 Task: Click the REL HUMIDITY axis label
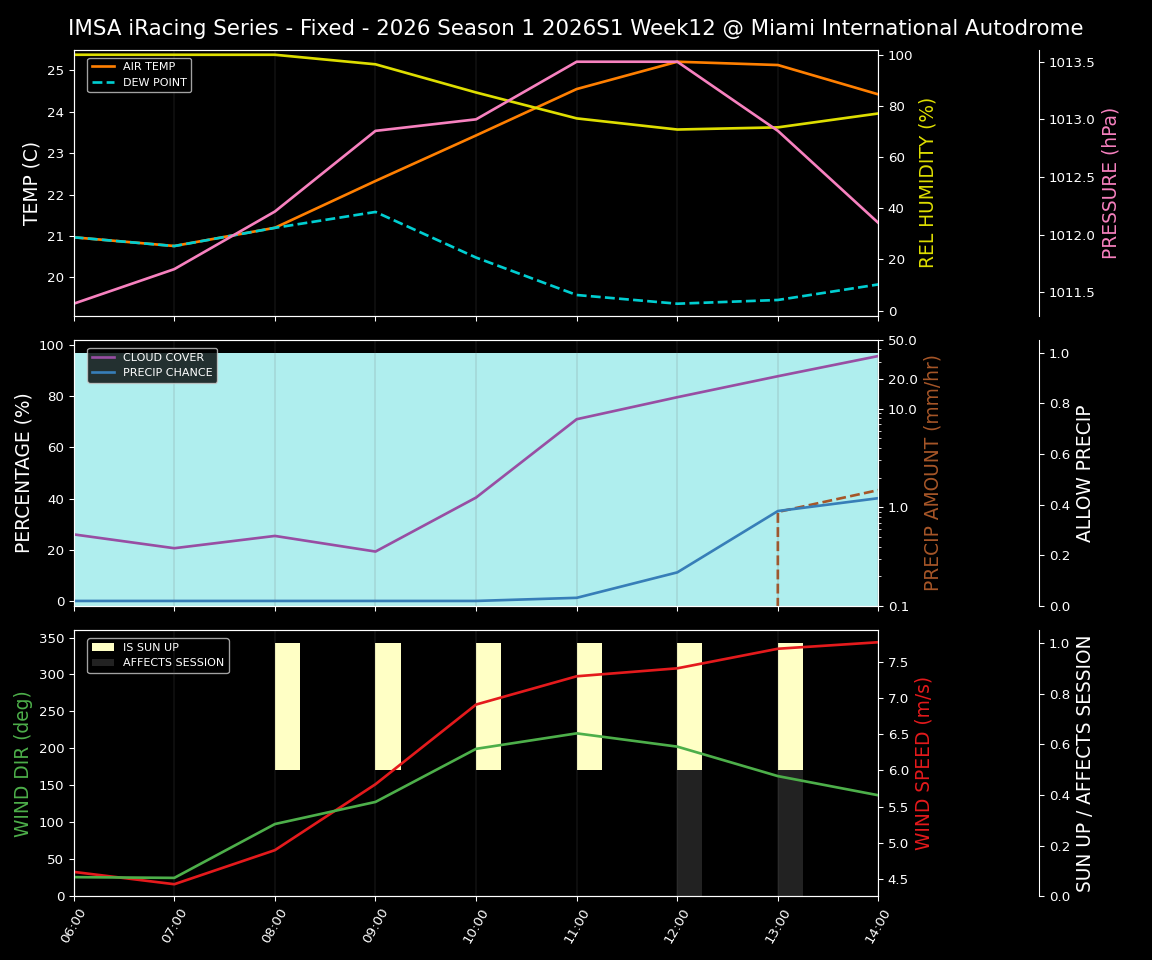pyautogui.click(x=925, y=184)
